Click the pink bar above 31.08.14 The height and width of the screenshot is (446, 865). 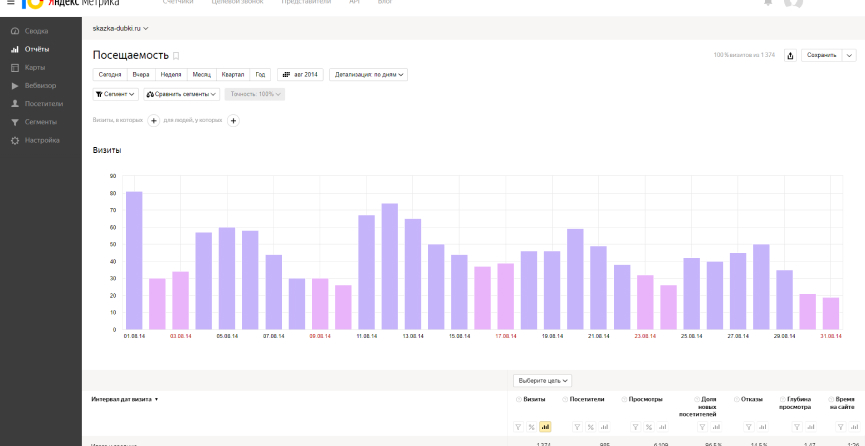(831, 314)
